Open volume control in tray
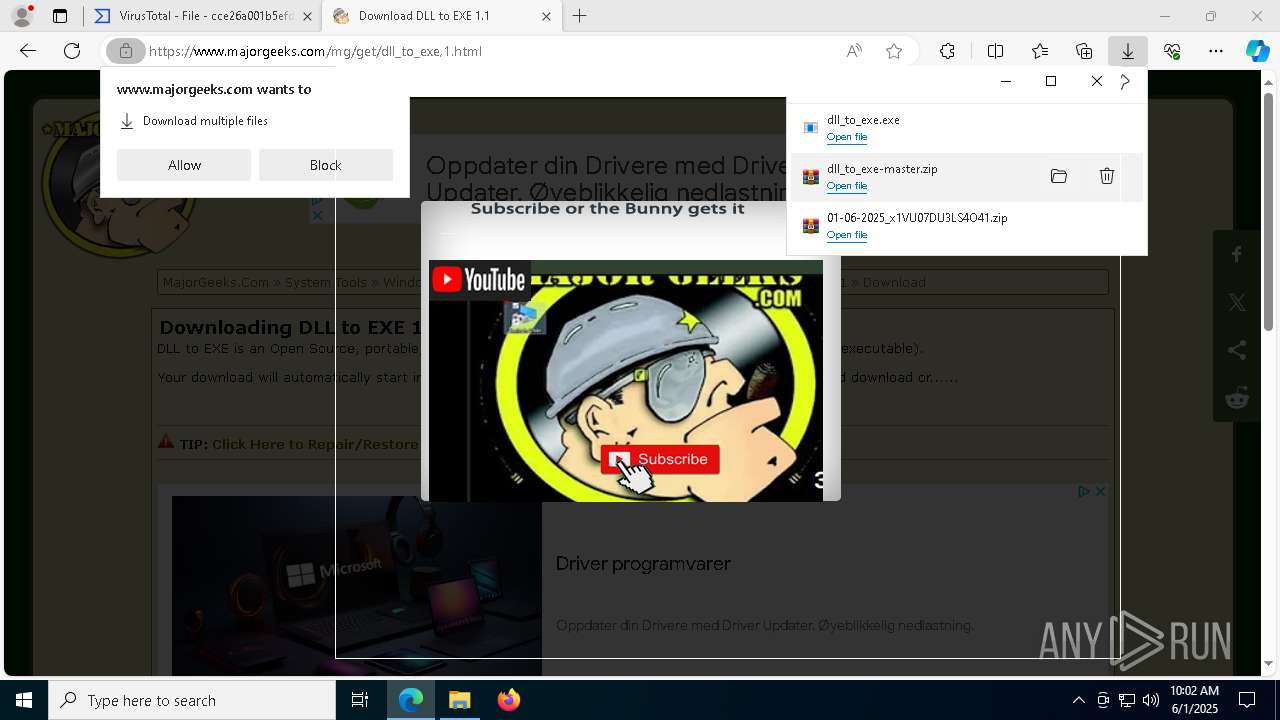Screen dimensions: 1280x720 click(1150, 700)
